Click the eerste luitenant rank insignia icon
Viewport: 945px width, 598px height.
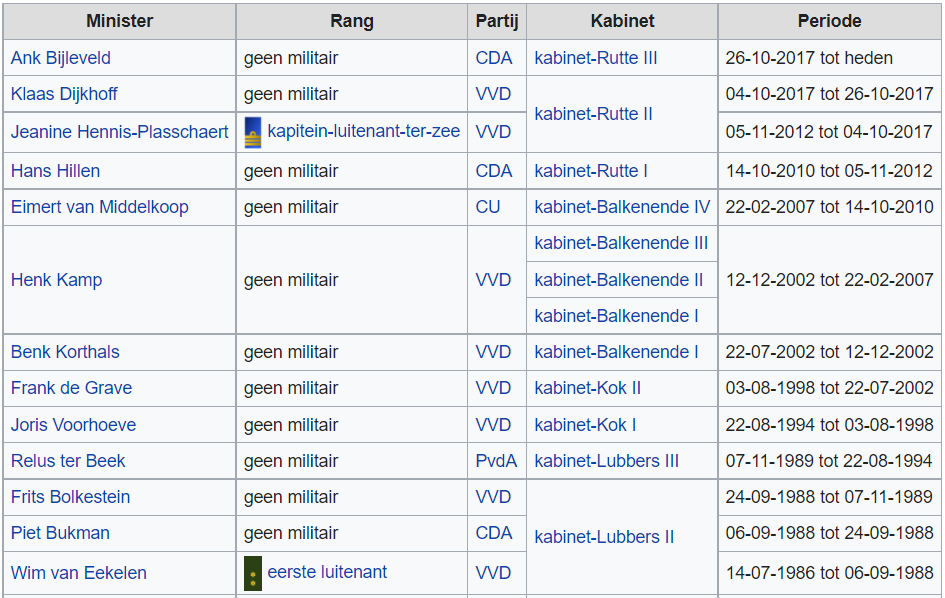(253, 573)
